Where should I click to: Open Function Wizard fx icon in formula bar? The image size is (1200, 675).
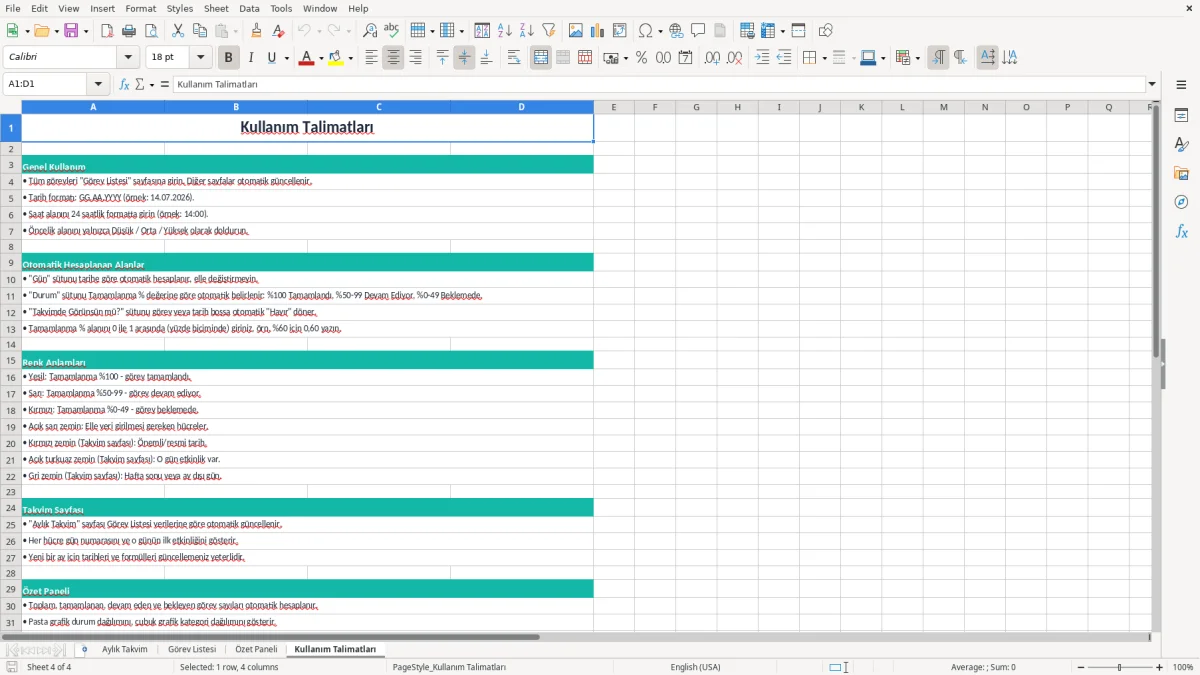(124, 85)
